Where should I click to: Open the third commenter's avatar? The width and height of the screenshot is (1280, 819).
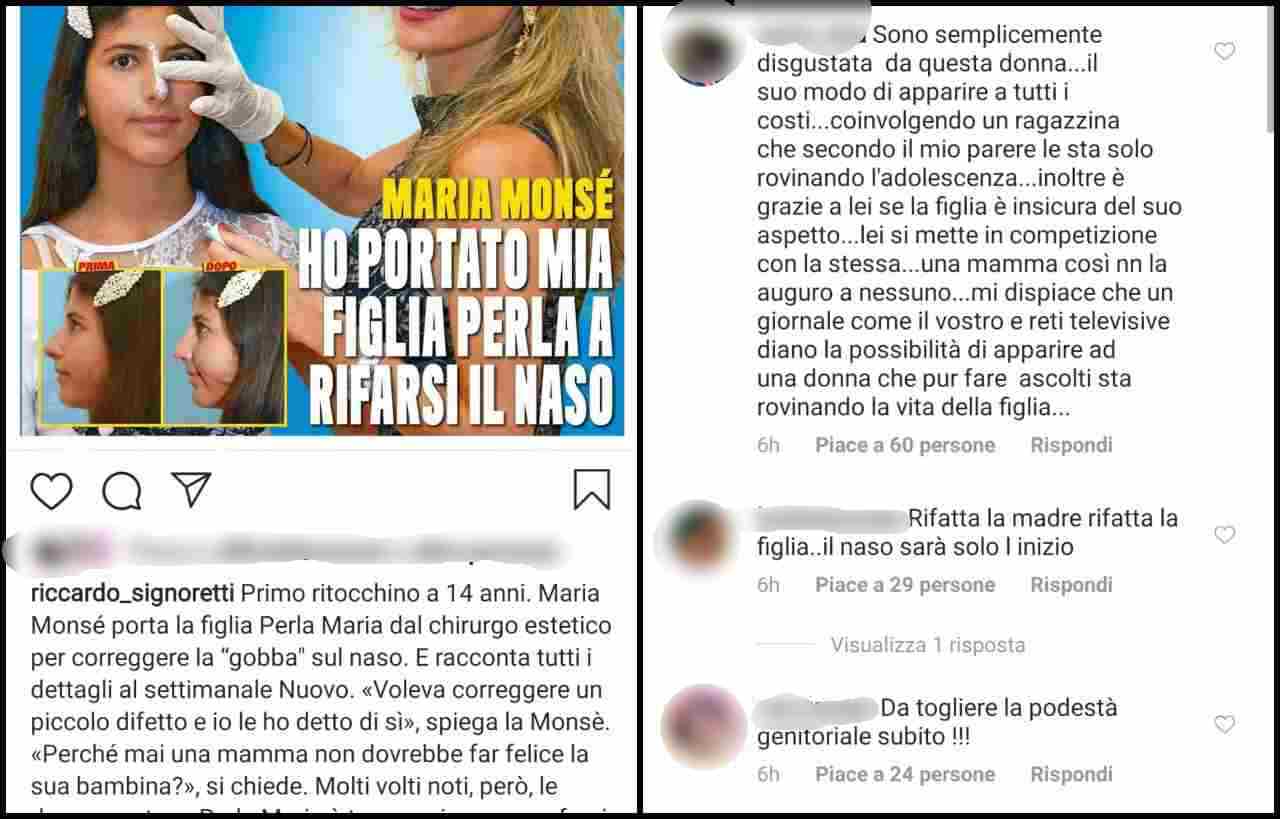704,726
